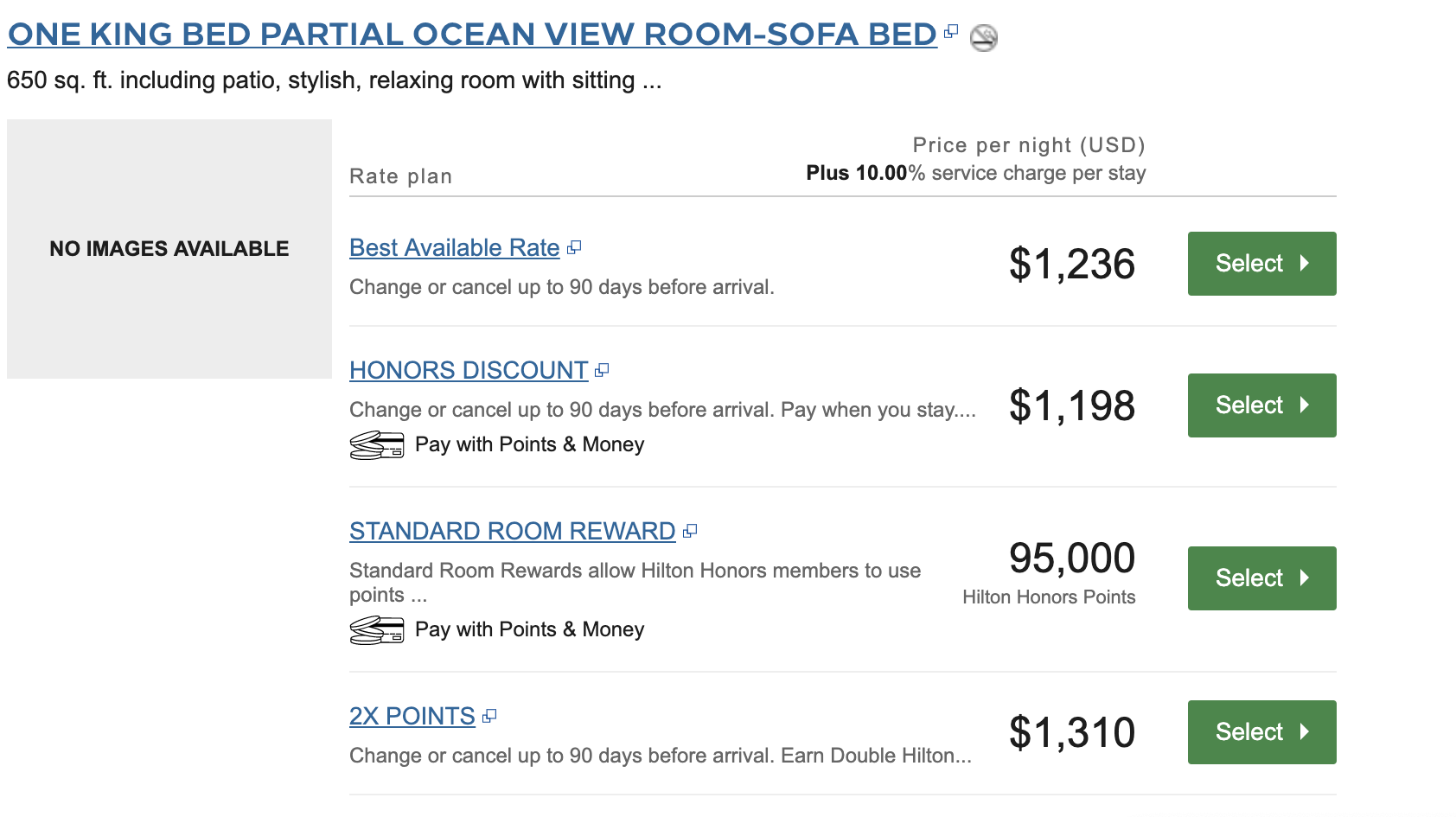This screenshot has height=817, width=1456.
Task: Open the One King Bed Partial Ocean View link
Action: [472, 35]
